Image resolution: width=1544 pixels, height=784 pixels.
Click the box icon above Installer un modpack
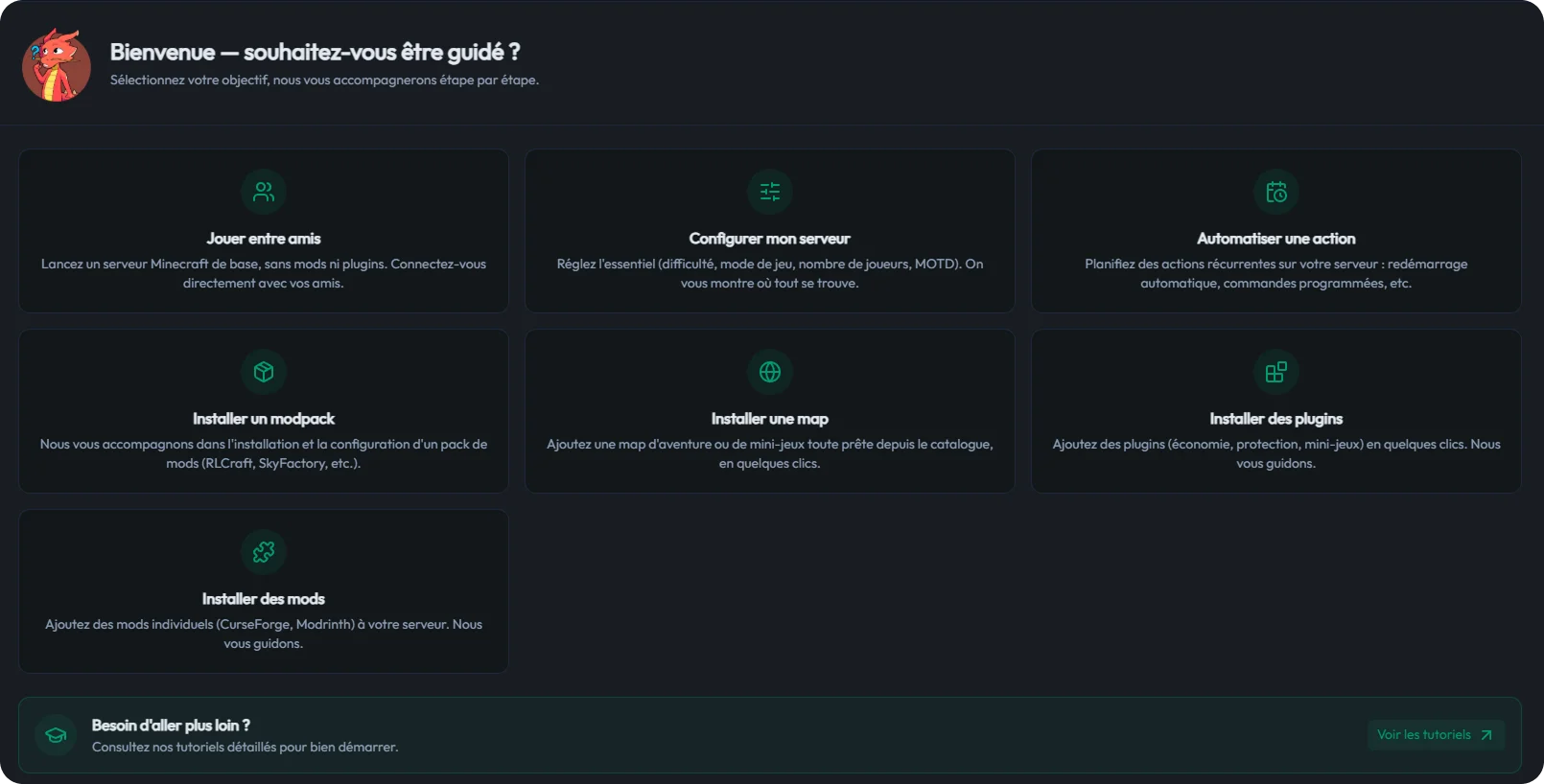click(x=264, y=372)
